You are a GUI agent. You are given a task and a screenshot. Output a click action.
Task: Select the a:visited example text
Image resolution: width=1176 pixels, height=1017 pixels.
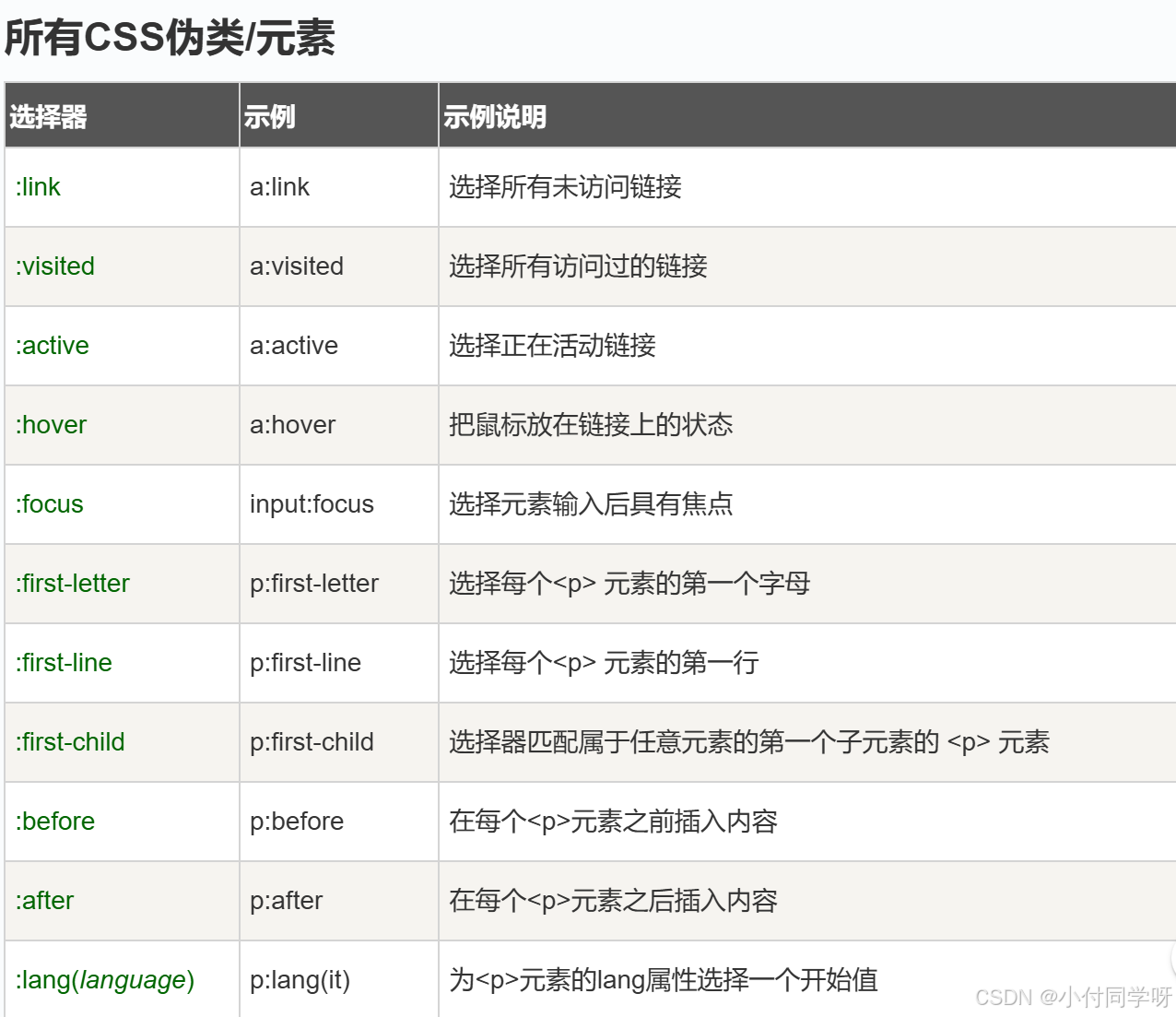(x=297, y=266)
